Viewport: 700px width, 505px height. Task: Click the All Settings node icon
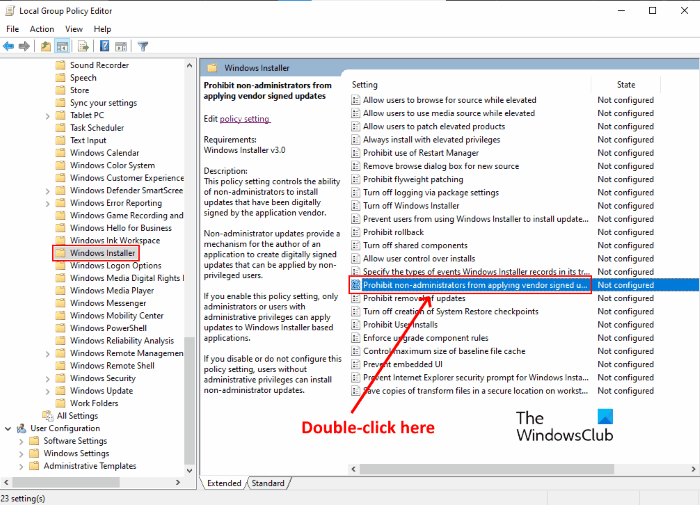click(x=48, y=416)
